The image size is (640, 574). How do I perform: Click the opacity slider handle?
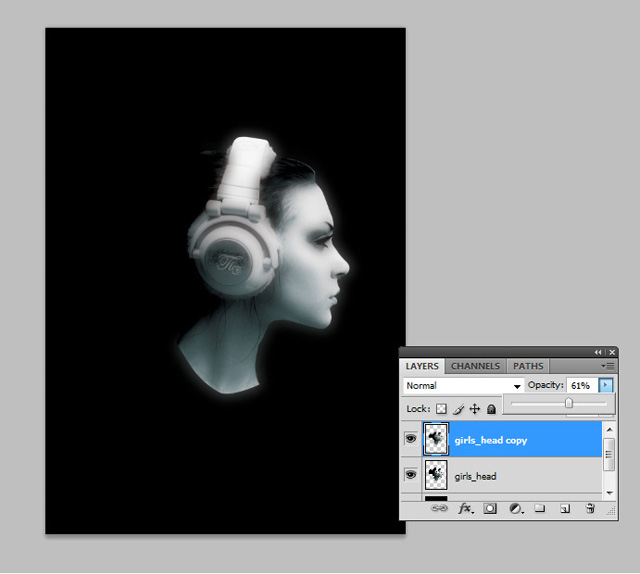569,403
